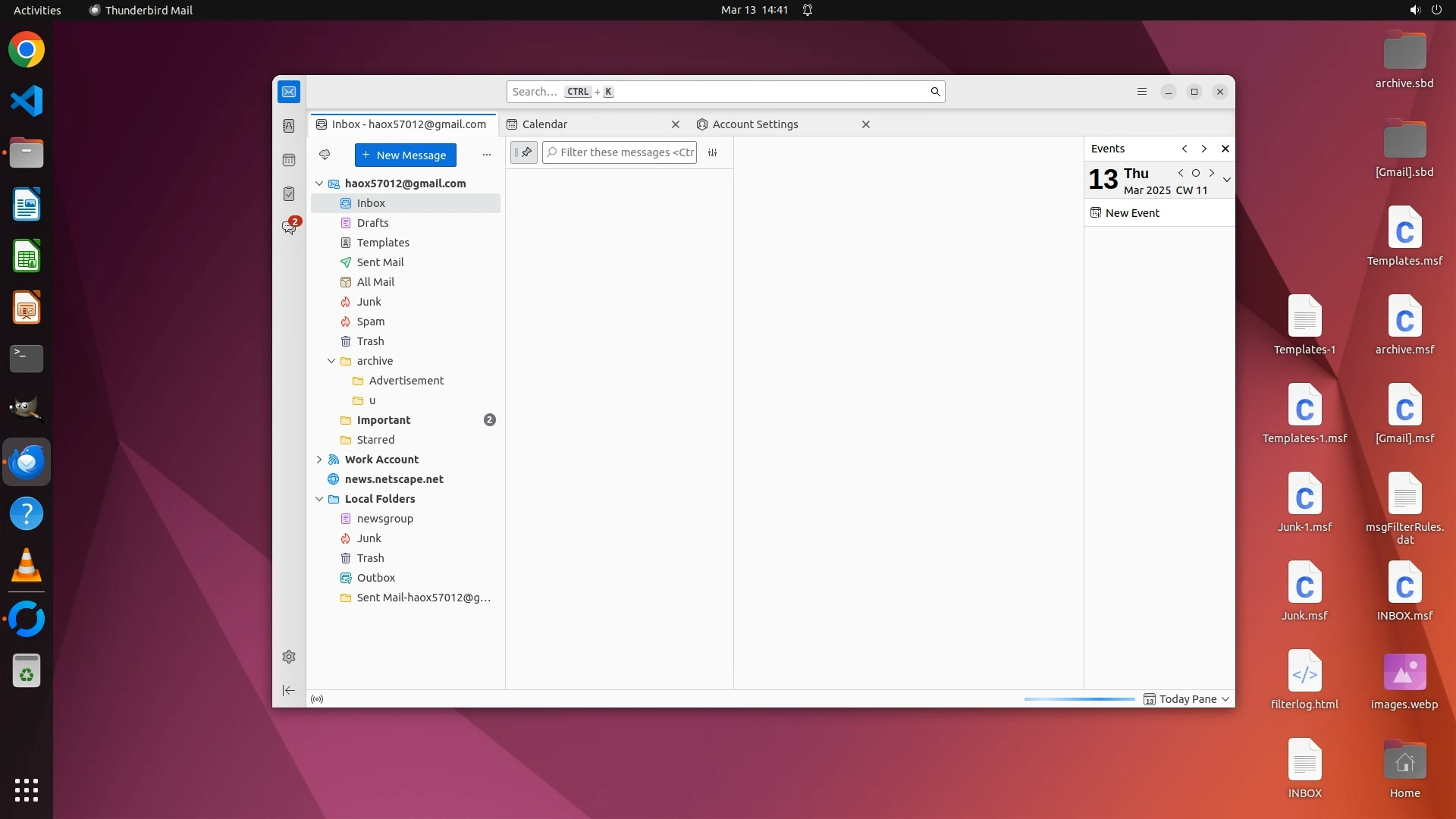The height and width of the screenshot is (819, 1456).
Task: Click the online/offline status icon
Action: pyautogui.click(x=317, y=699)
